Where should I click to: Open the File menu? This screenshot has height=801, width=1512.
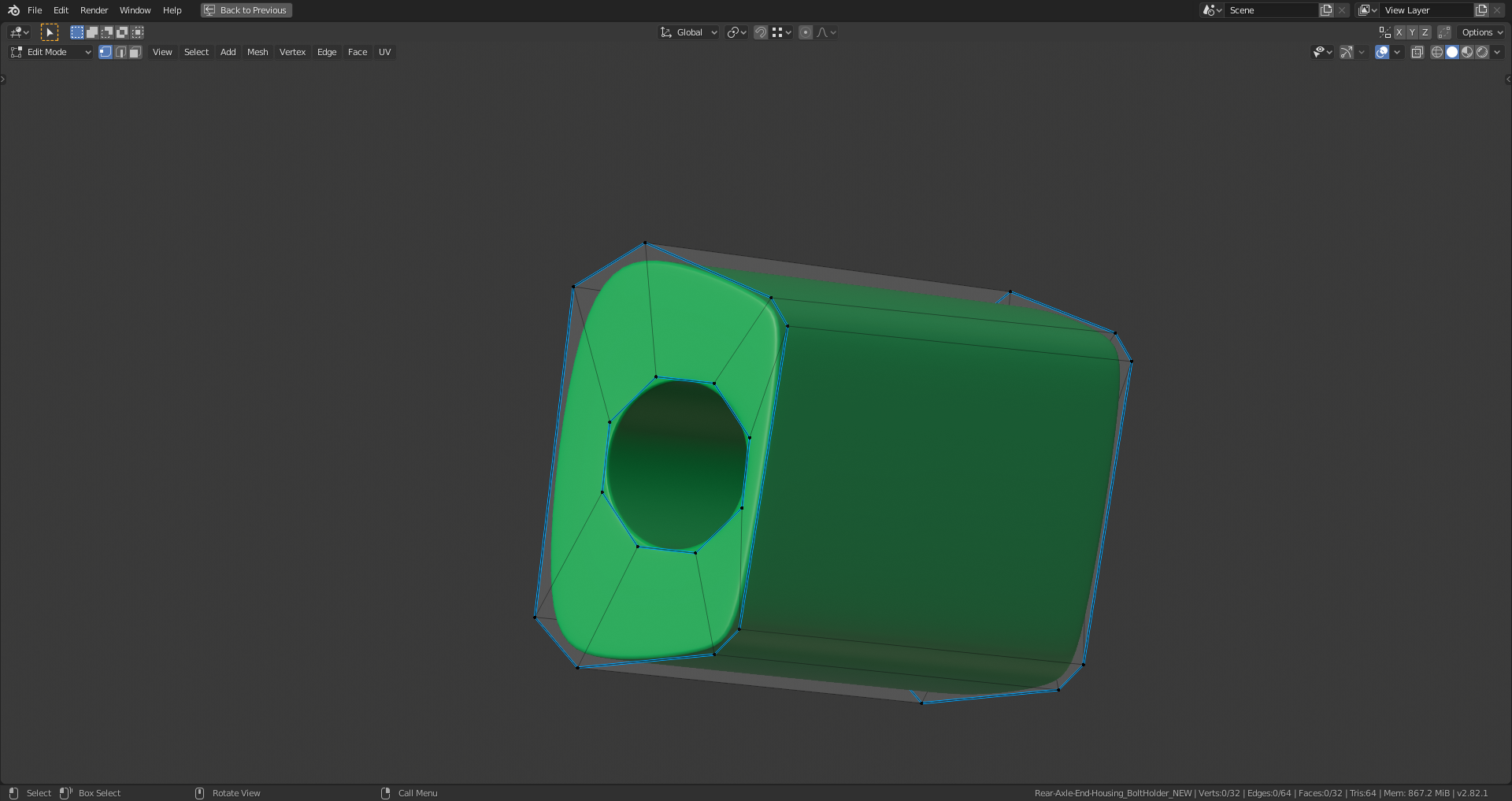(35, 10)
